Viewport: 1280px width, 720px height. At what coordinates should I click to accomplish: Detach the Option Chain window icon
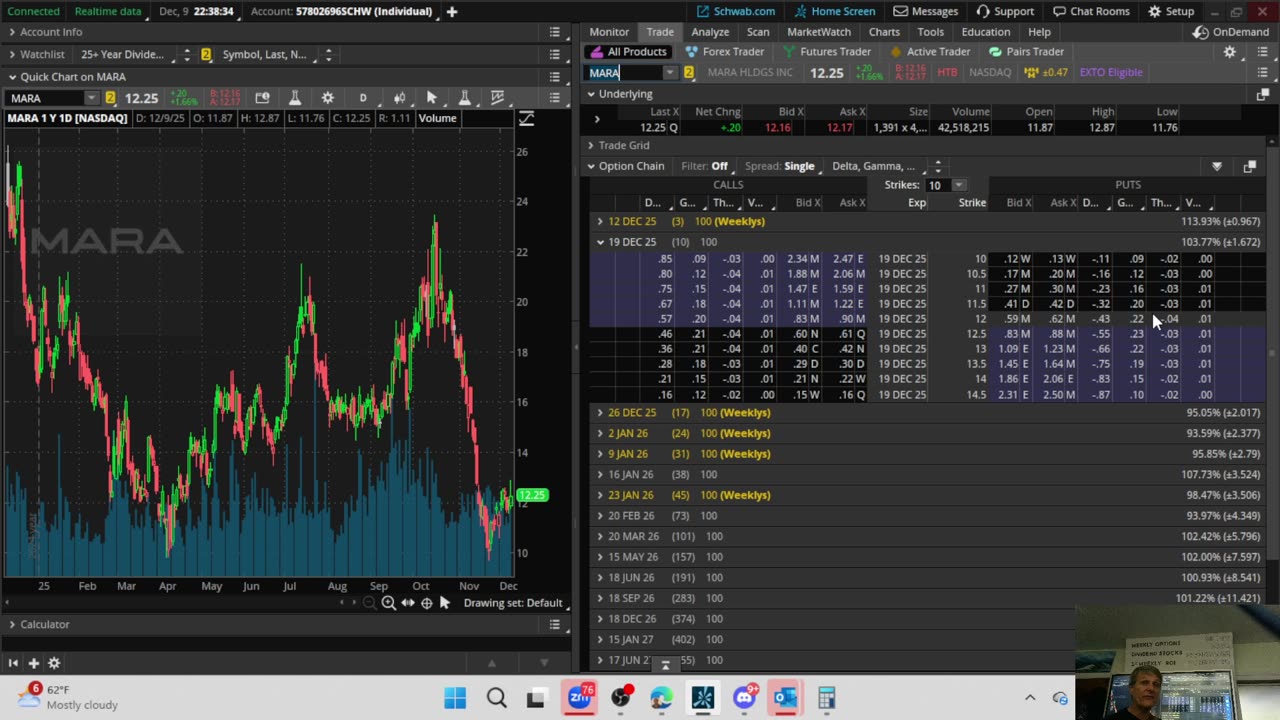(1249, 166)
